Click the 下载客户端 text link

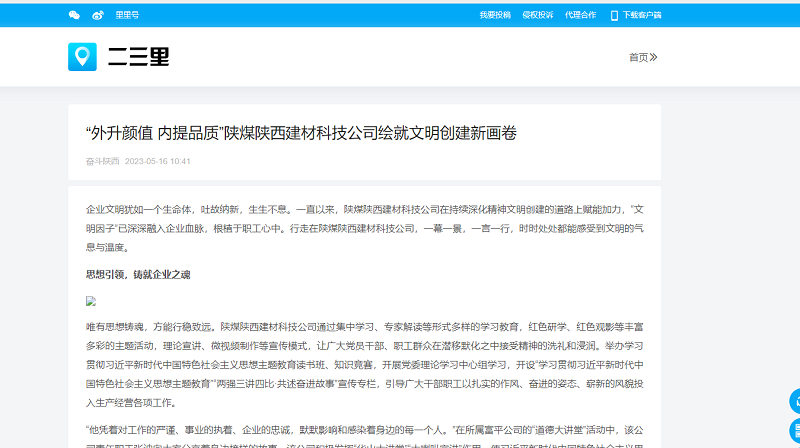click(641, 15)
